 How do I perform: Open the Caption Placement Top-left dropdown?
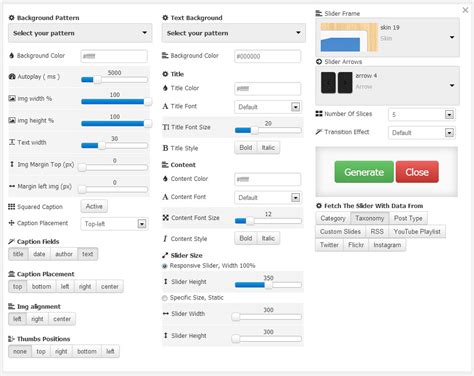114,224
